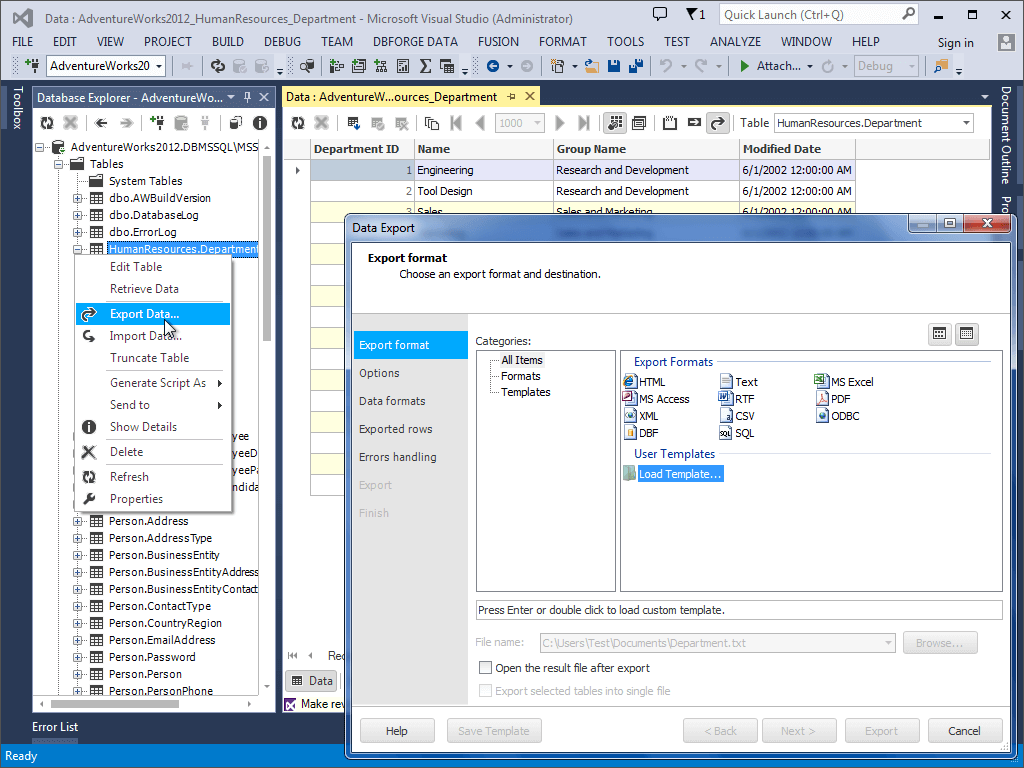This screenshot has width=1024, height=768.
Task: Open the Error List panel
Action: 55,727
